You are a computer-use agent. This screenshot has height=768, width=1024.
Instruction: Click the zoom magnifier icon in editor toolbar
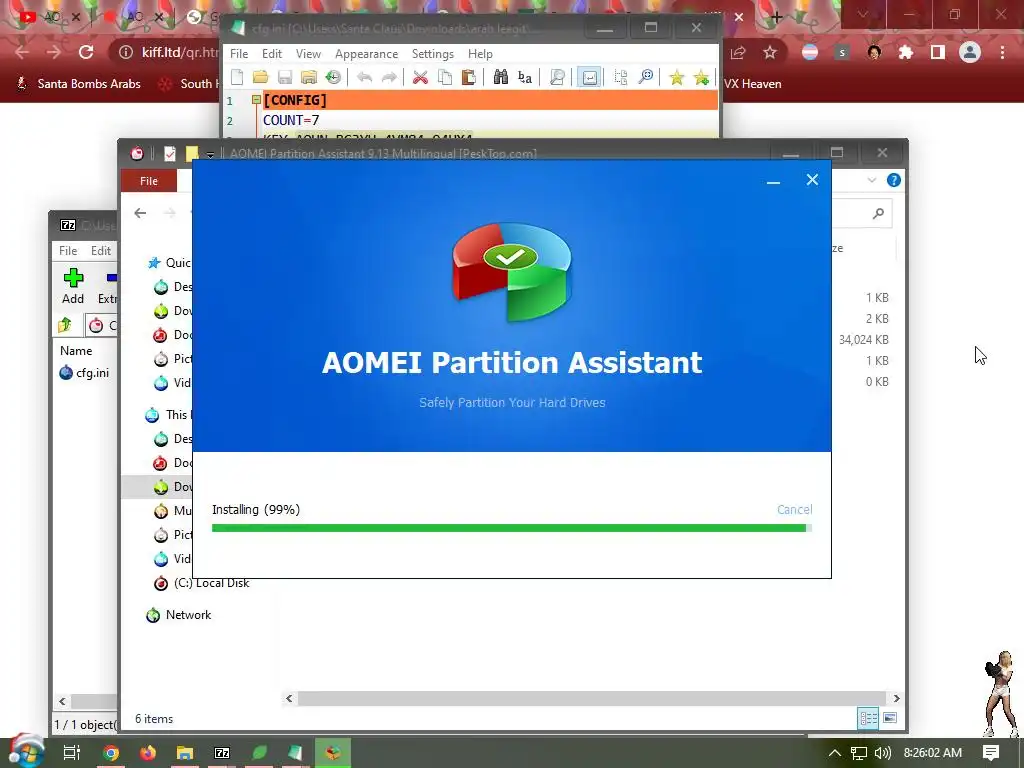(x=645, y=77)
